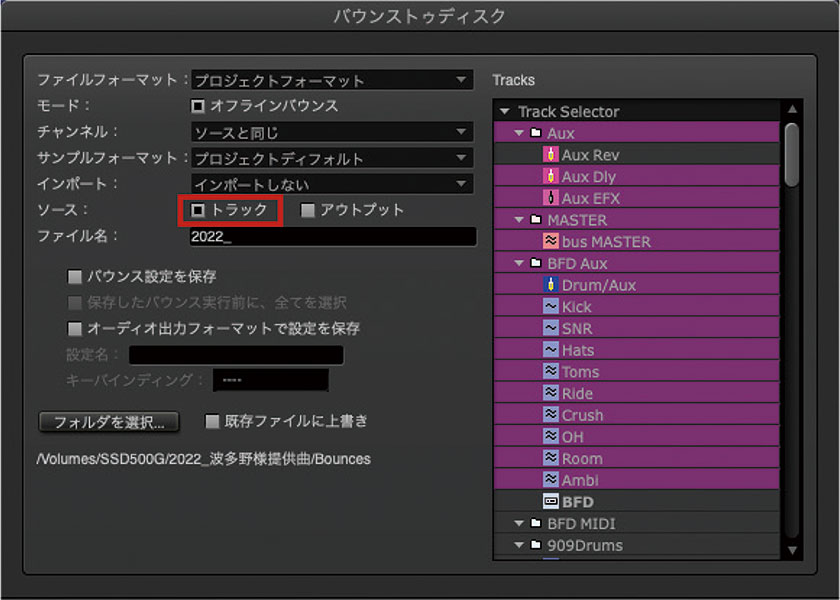Select the Drum/Aux track name

tap(598, 285)
